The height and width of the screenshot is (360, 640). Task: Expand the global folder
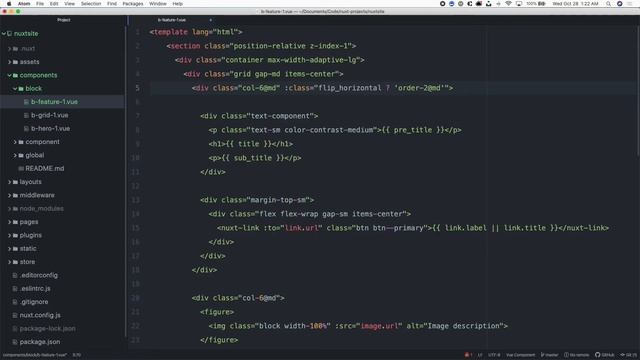pos(15,156)
